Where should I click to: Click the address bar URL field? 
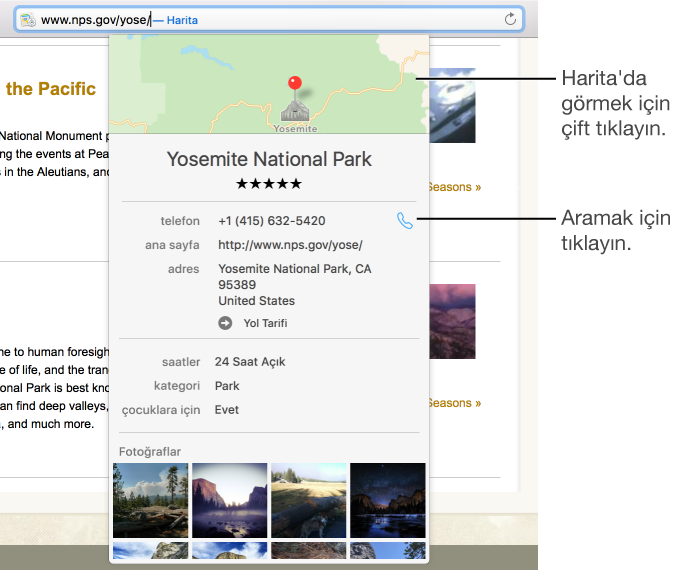click(269, 20)
